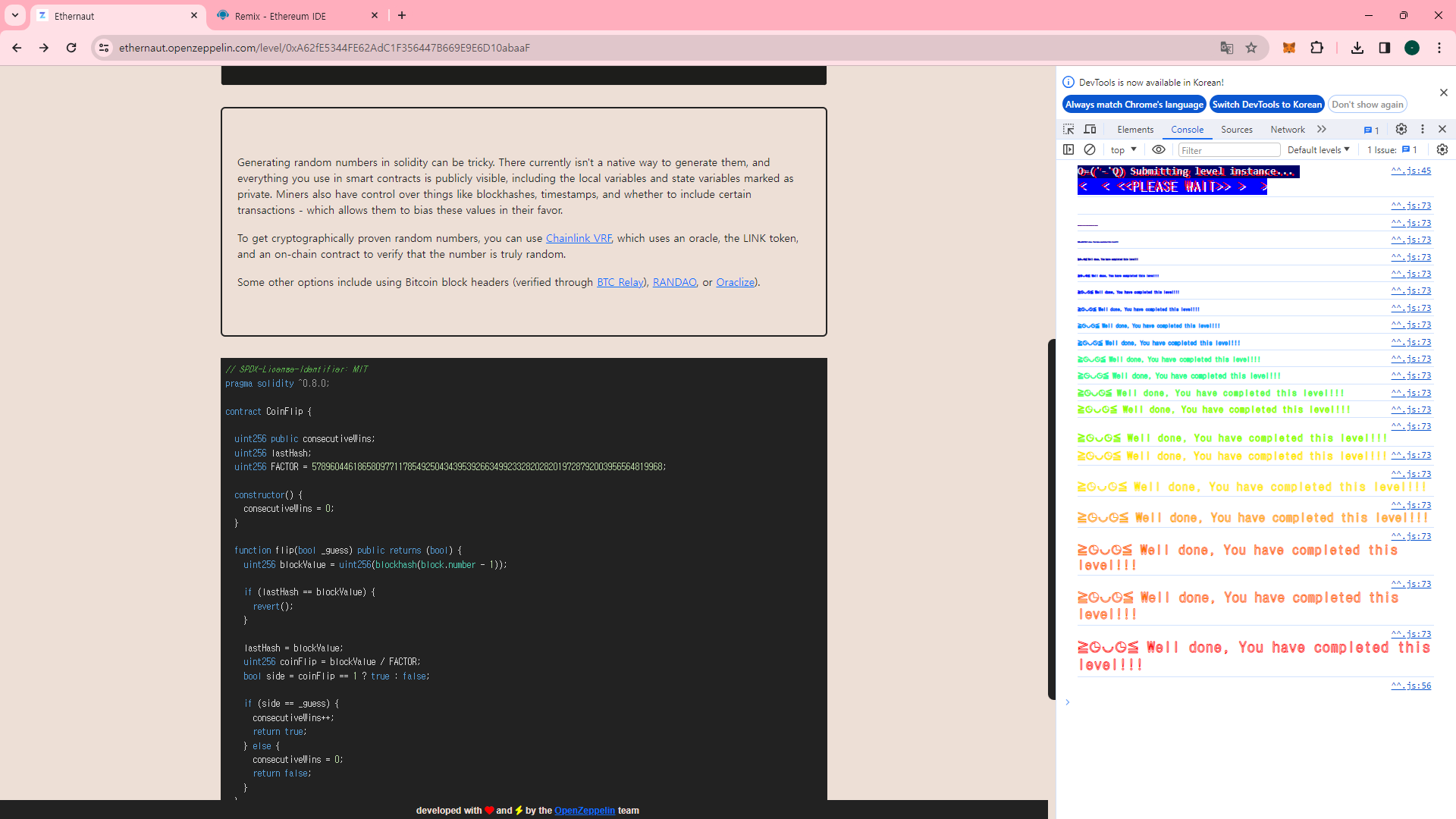Open the Chrome profile avatar
The width and height of the screenshot is (1456, 819).
pos(1412,48)
